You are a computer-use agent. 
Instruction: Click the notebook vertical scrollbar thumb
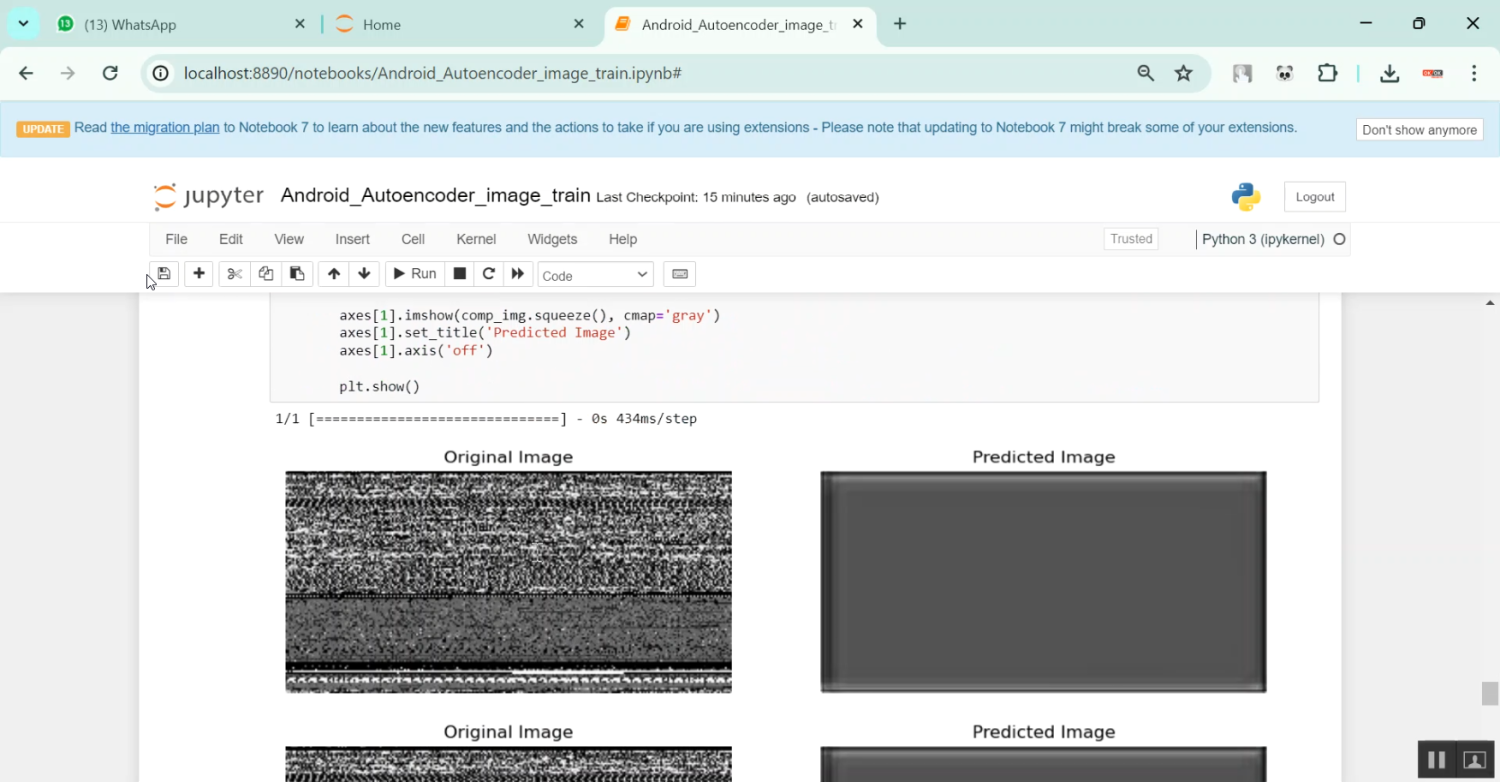pyautogui.click(x=1490, y=693)
